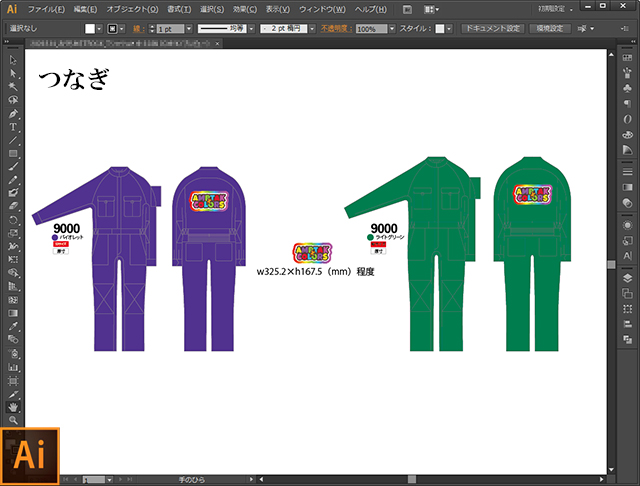Open the 不透明度 transparency link

click(336, 29)
